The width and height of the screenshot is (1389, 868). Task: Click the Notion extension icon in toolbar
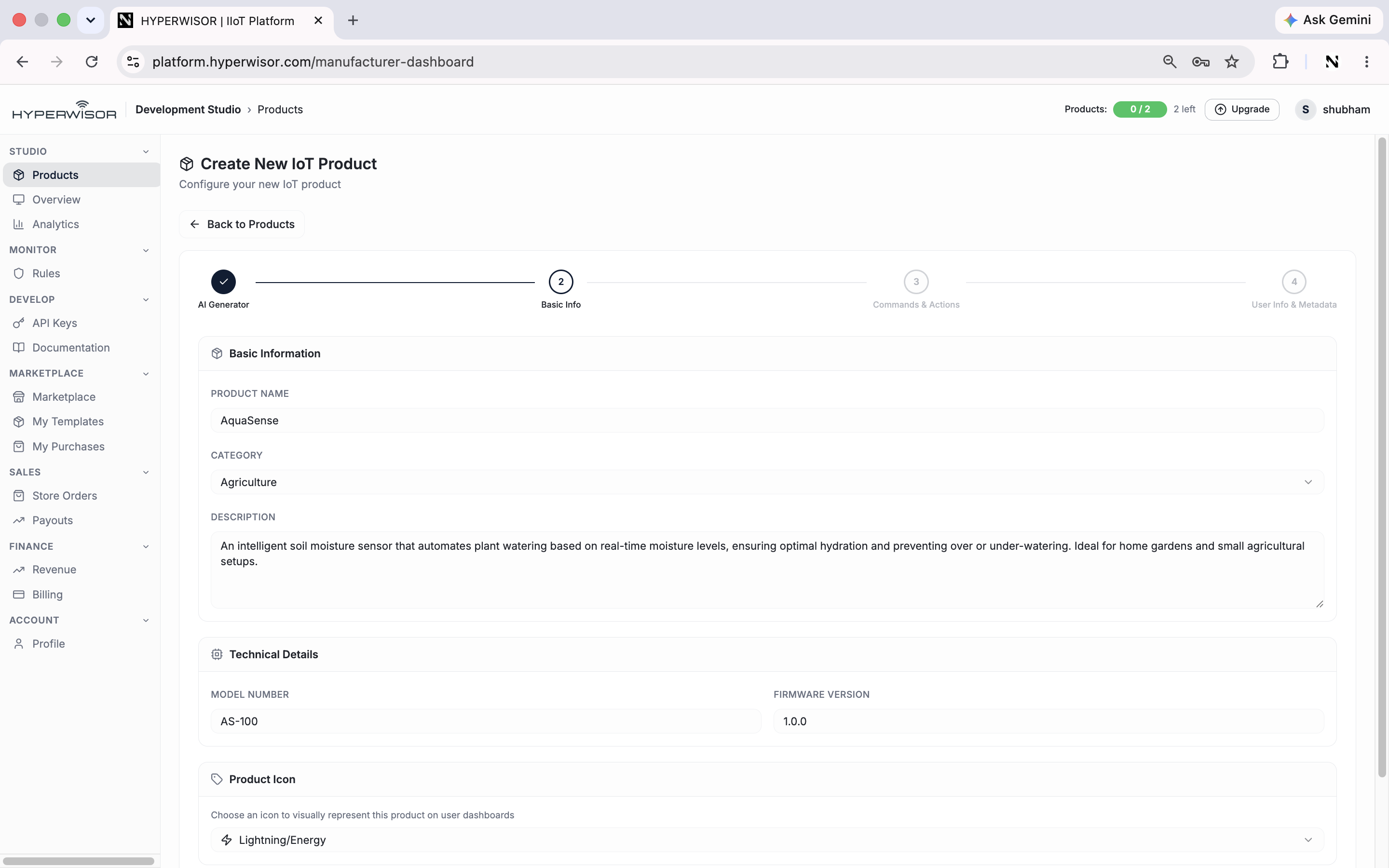[1332, 62]
